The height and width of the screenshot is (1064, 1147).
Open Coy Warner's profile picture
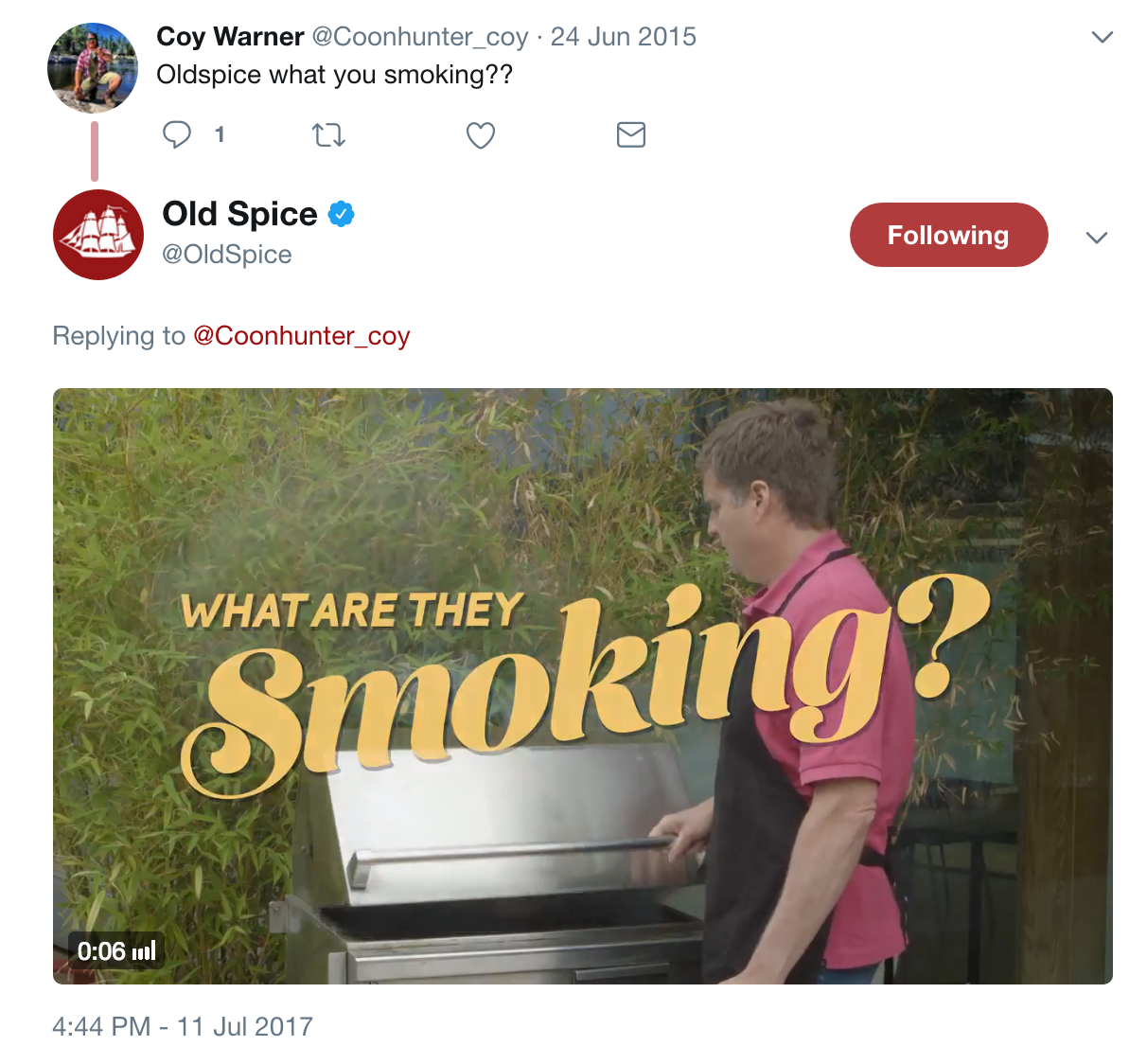[x=93, y=67]
